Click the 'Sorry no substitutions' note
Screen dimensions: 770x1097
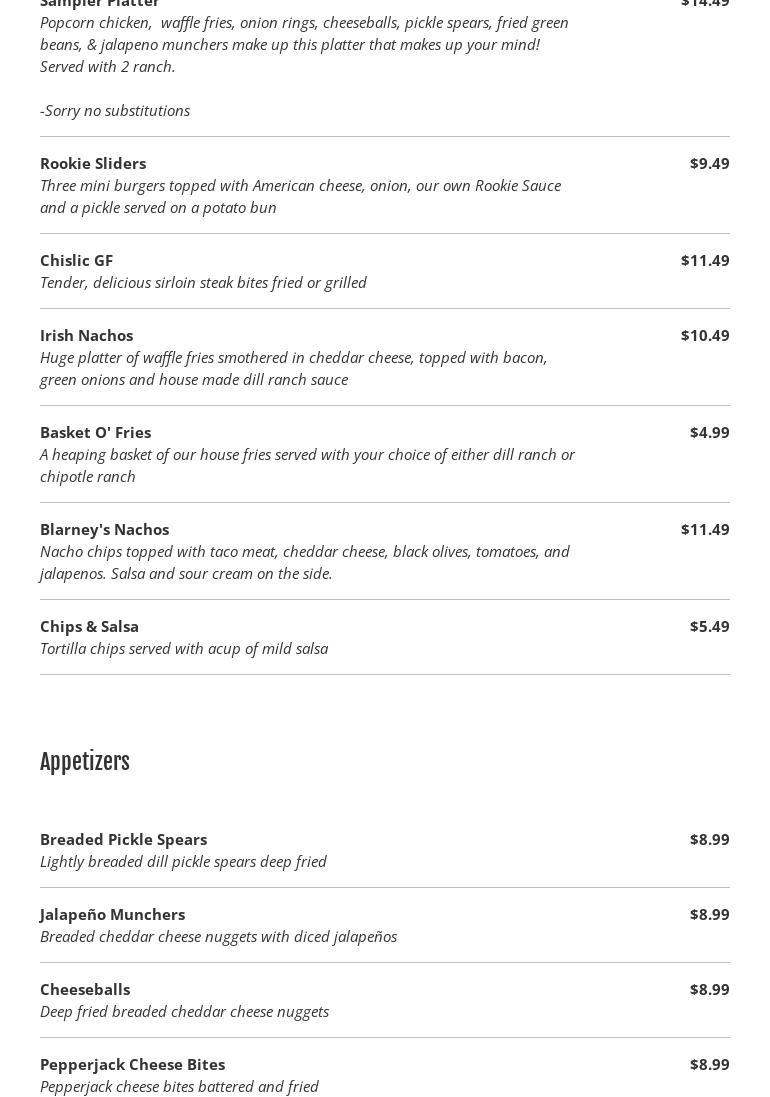tap(115, 110)
